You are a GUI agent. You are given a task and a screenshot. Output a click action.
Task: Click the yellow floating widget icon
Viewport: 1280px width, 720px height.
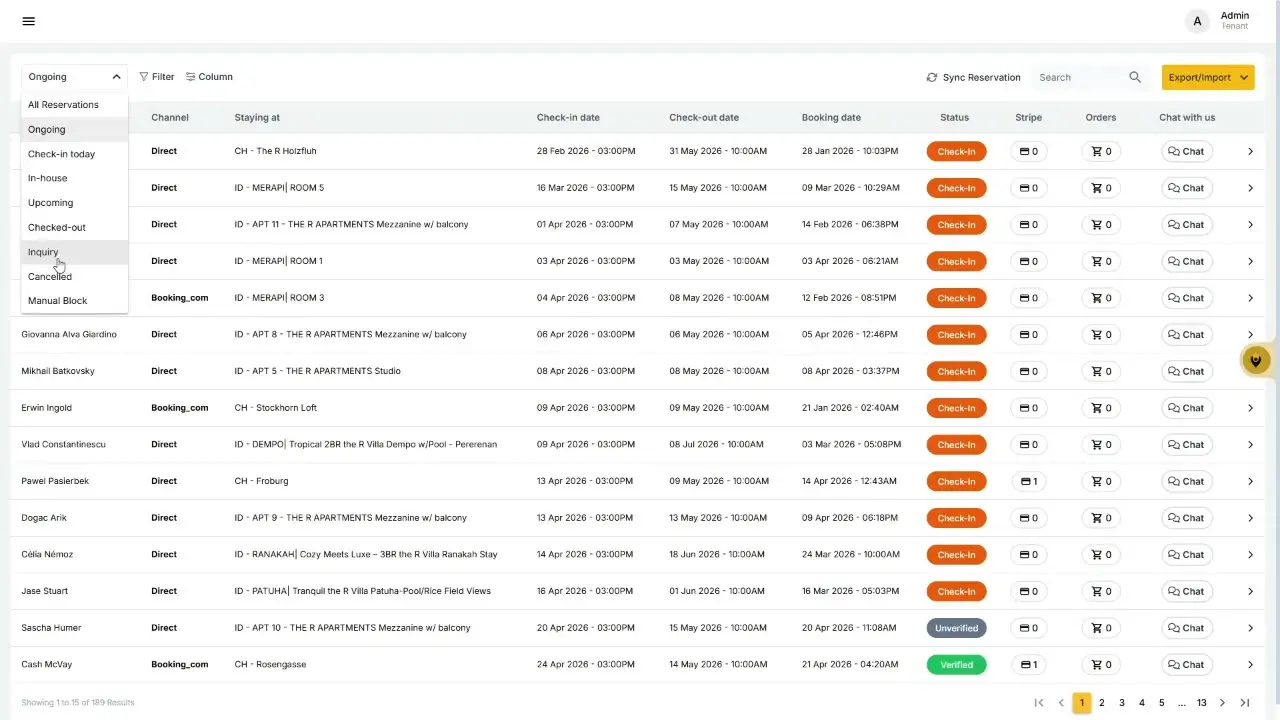[x=1256, y=360]
